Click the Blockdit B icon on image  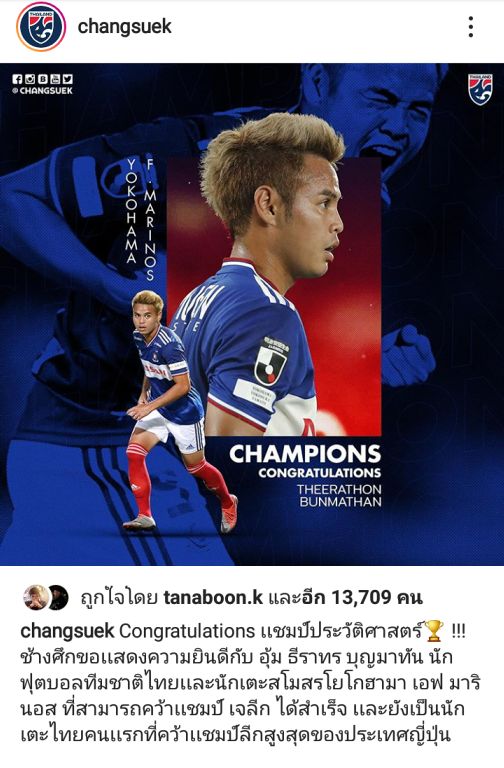point(43,79)
